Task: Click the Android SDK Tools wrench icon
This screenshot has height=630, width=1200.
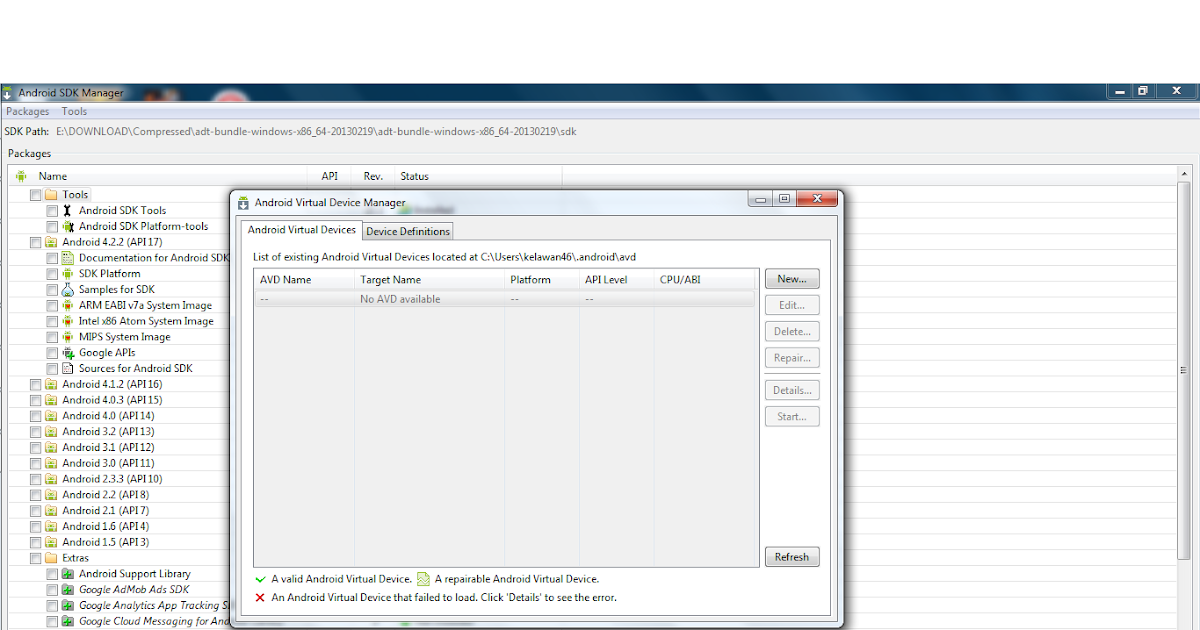Action: pyautogui.click(x=67, y=211)
